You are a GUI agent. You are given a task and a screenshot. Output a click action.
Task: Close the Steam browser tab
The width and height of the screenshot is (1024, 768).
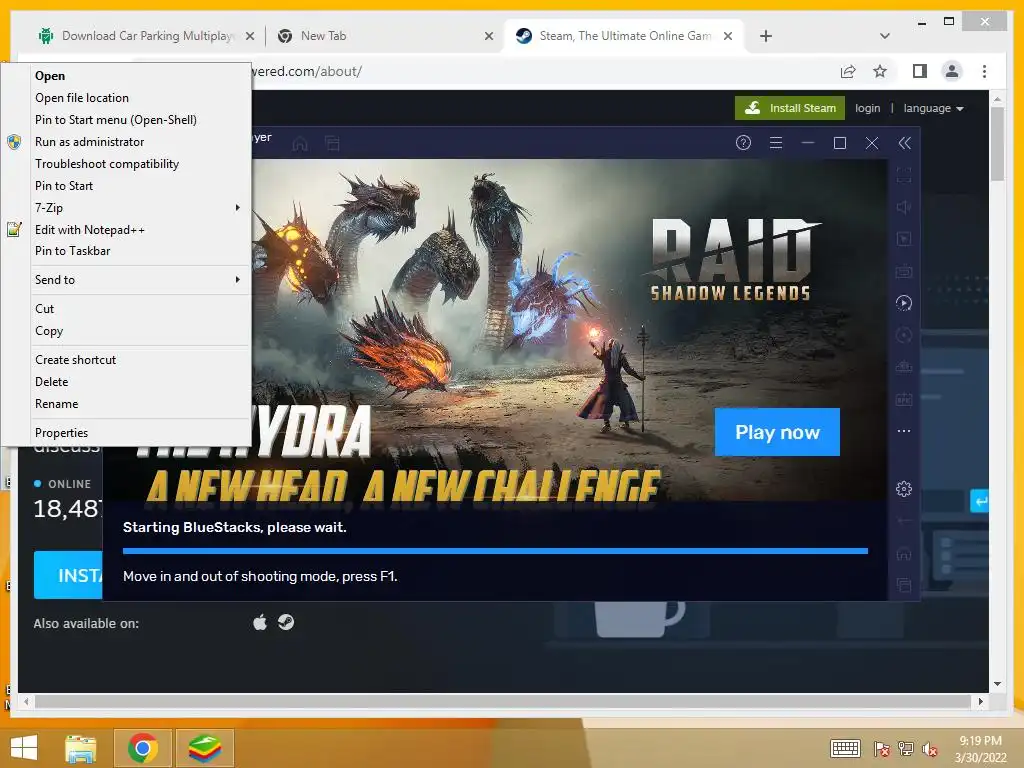tap(728, 36)
